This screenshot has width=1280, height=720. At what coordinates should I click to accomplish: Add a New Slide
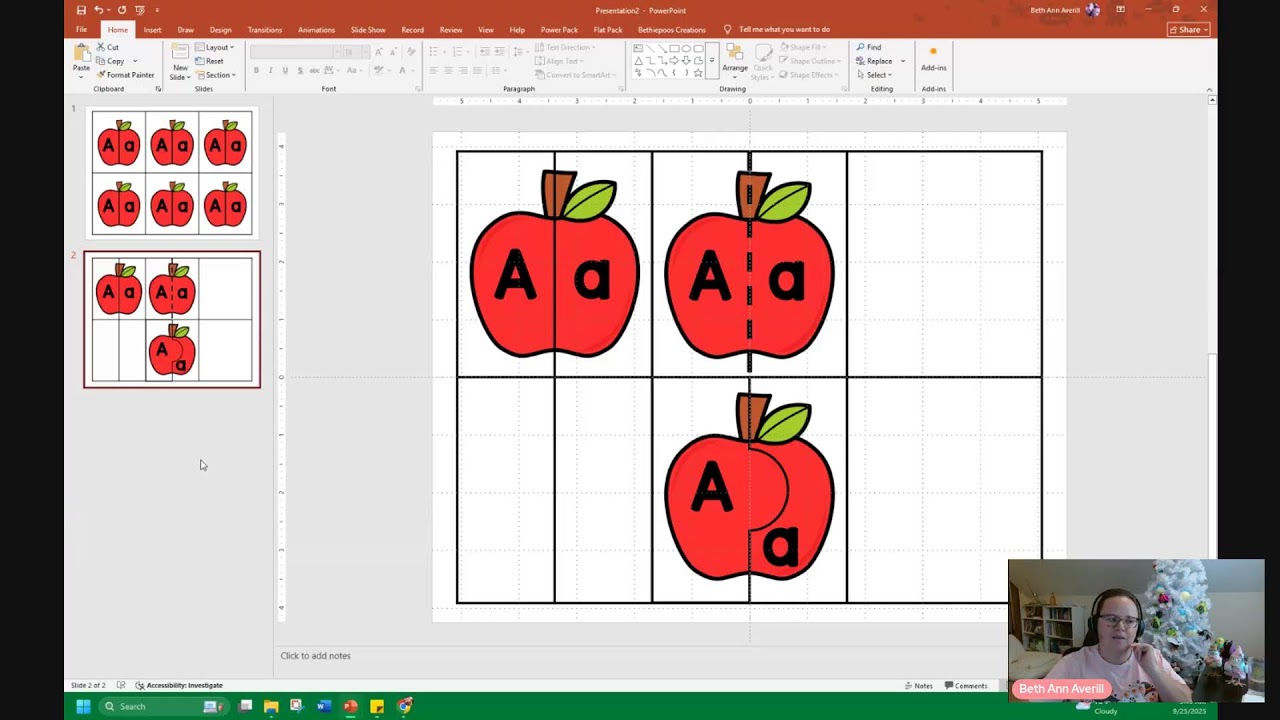180,61
